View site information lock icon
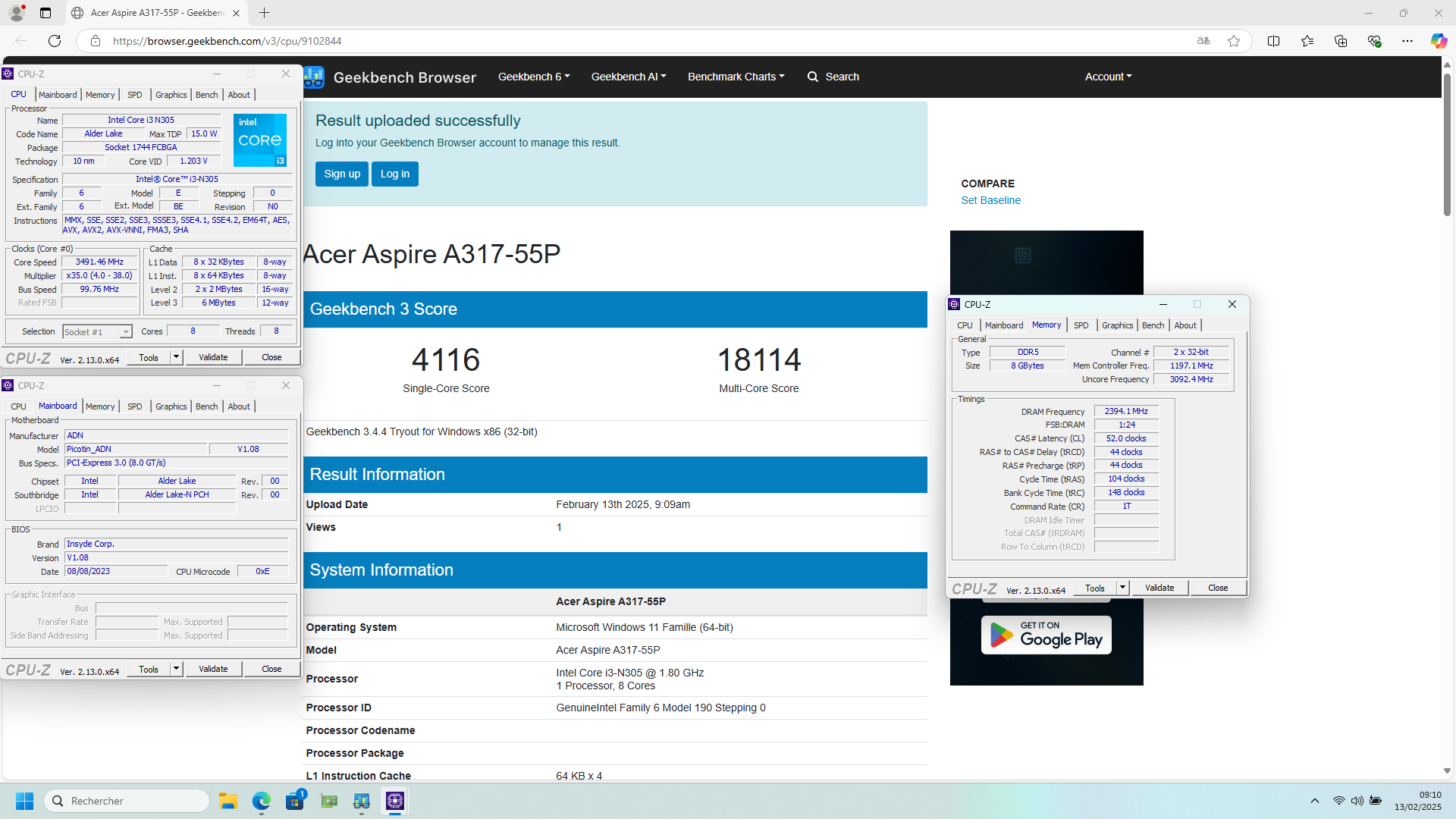Viewport: 1456px width, 819px height. (96, 41)
